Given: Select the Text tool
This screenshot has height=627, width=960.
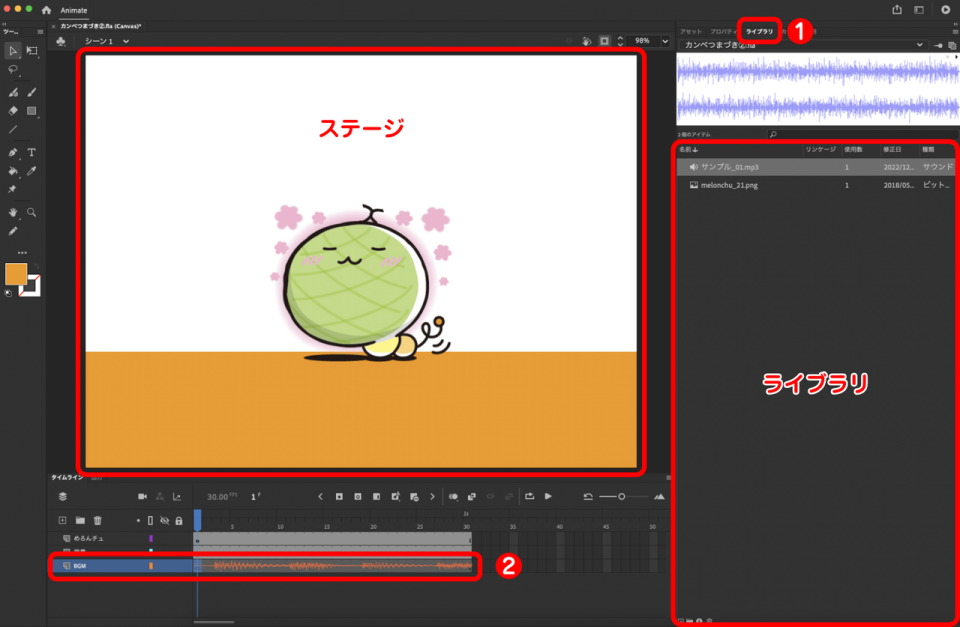Looking at the screenshot, I should click(x=32, y=152).
